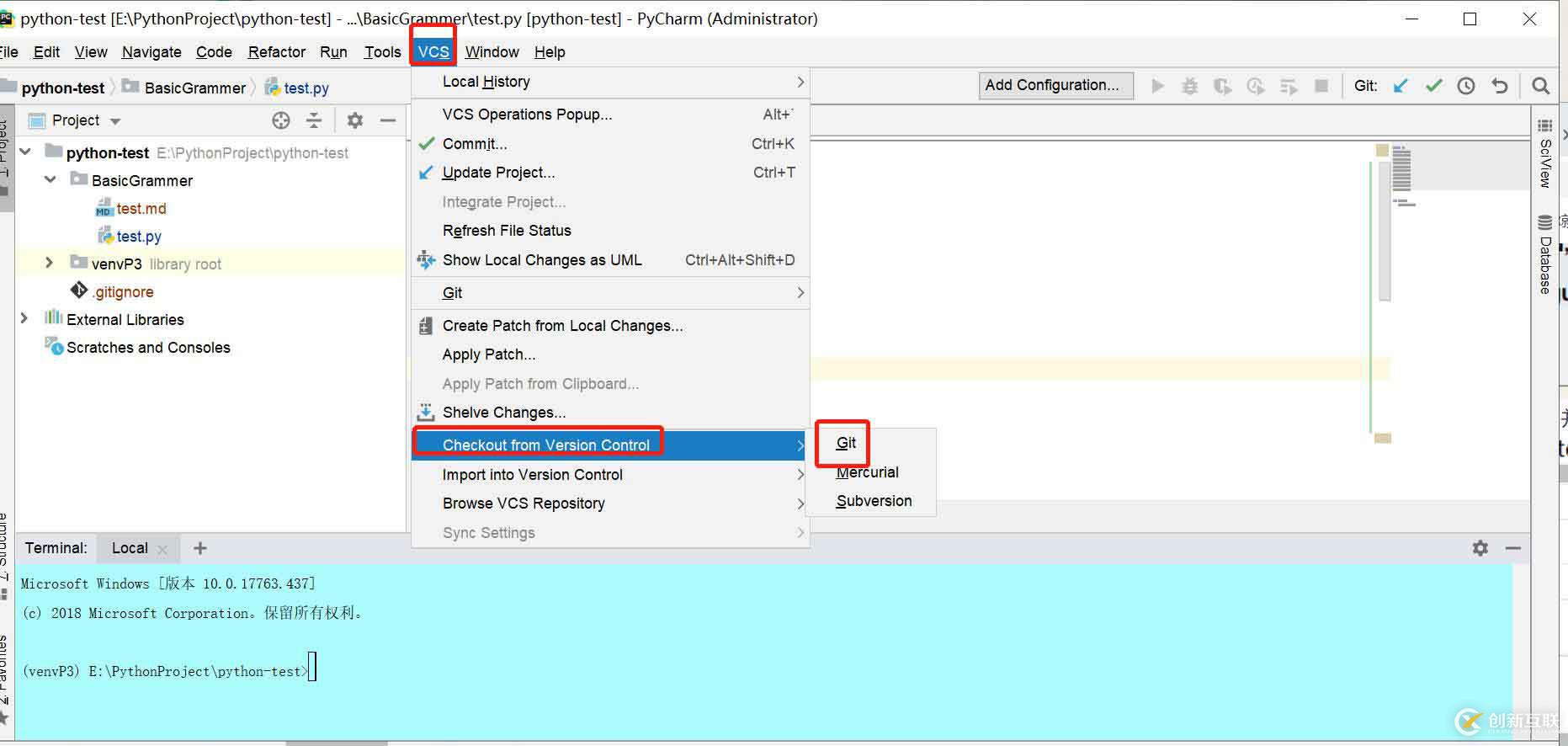
Task: Expand External Libraries arrow
Action: point(24,319)
